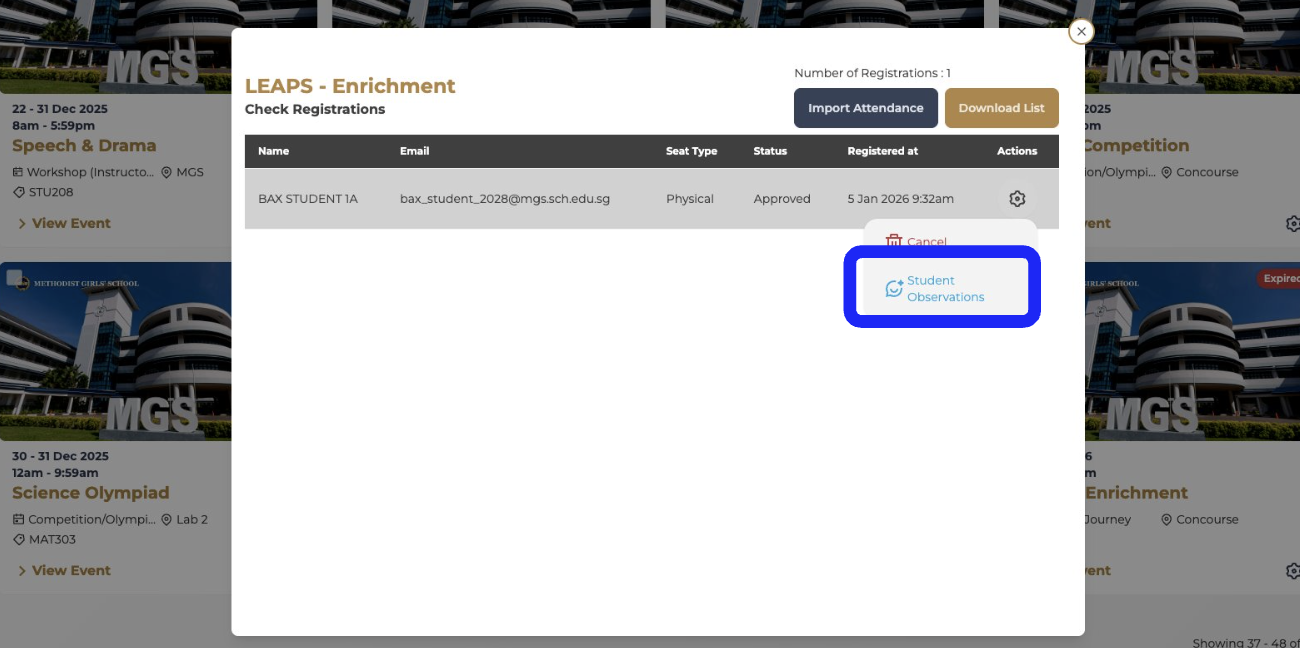Click the Student Observations chat-bubble icon
The width and height of the screenshot is (1300, 648).
(894, 289)
